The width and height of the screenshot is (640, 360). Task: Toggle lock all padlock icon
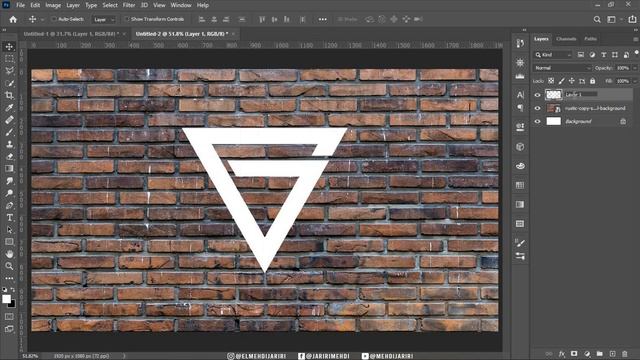coord(593,81)
